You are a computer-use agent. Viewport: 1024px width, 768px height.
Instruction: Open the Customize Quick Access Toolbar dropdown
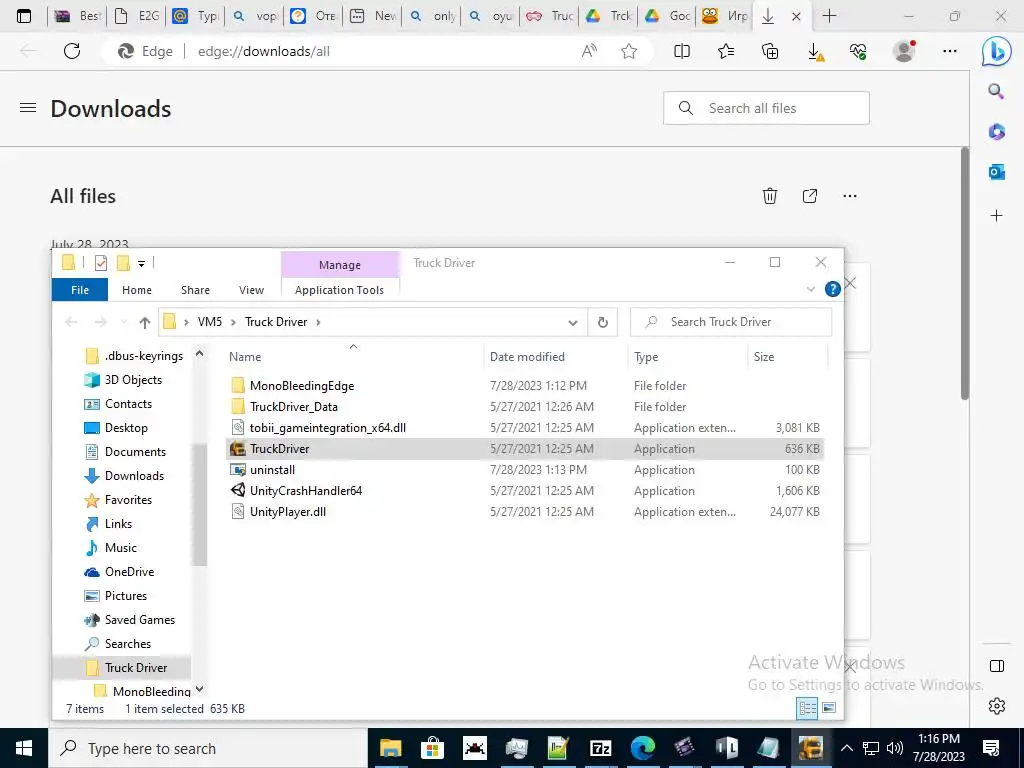[x=141, y=264]
